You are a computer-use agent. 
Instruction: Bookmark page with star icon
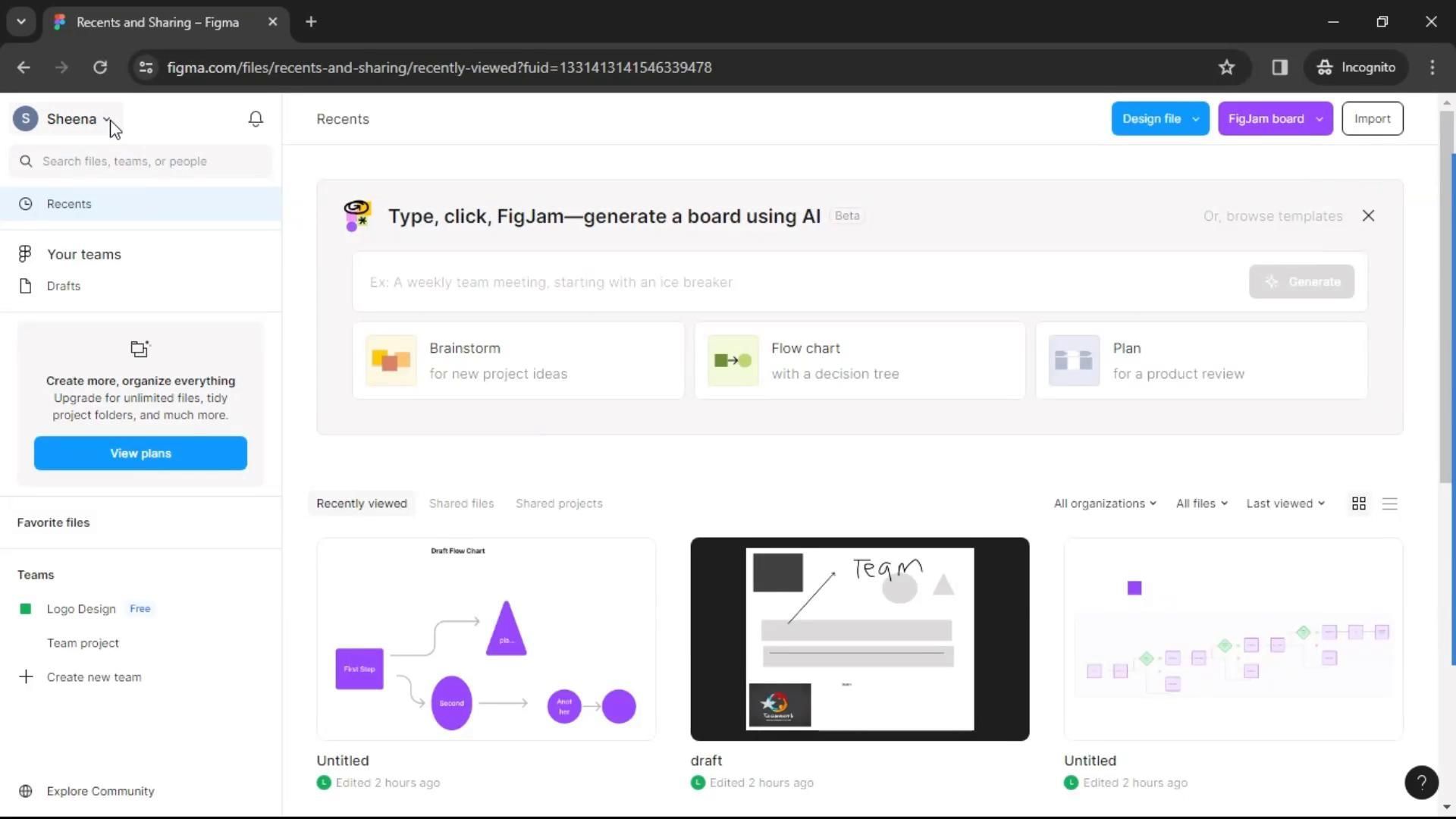click(x=1226, y=67)
